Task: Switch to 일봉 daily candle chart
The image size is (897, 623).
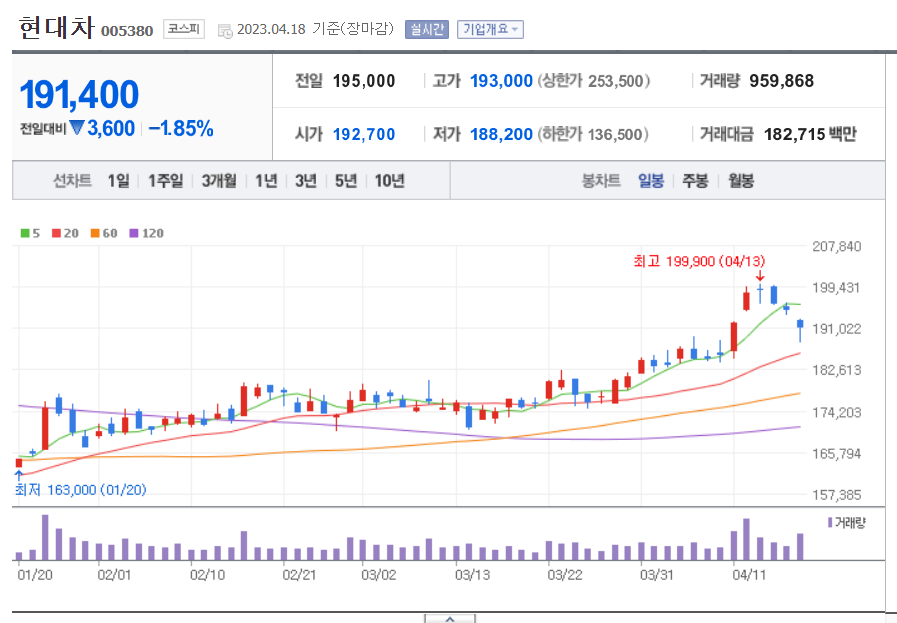Action: click(x=651, y=181)
